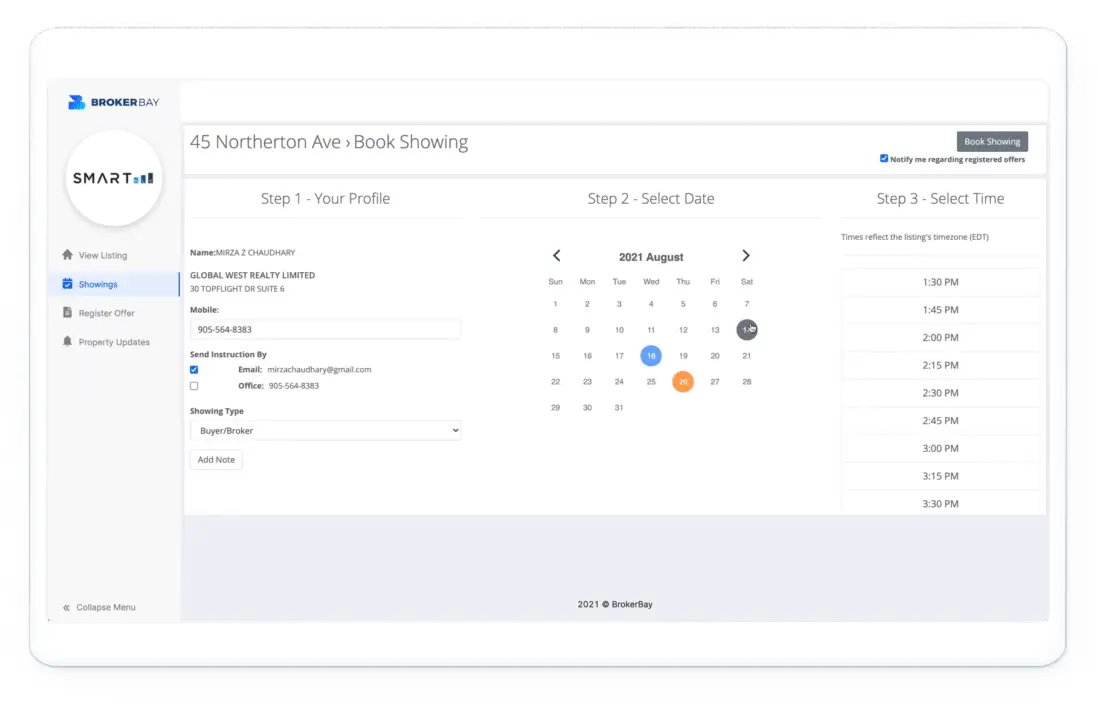1098x708 pixels.
Task: Open Register Offer in sidebar
Action: tap(106, 313)
